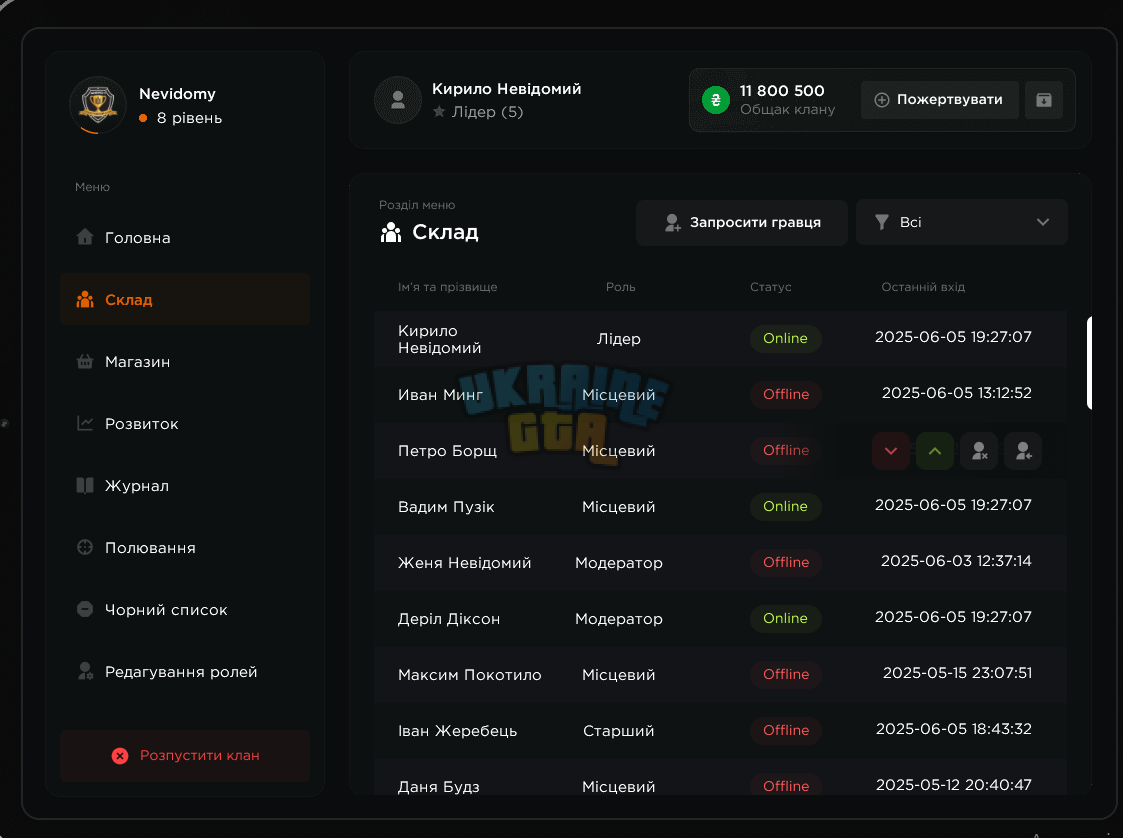Click the Nevidomy clan emblem avatar
Image resolution: width=1123 pixels, height=838 pixels.
point(98,105)
